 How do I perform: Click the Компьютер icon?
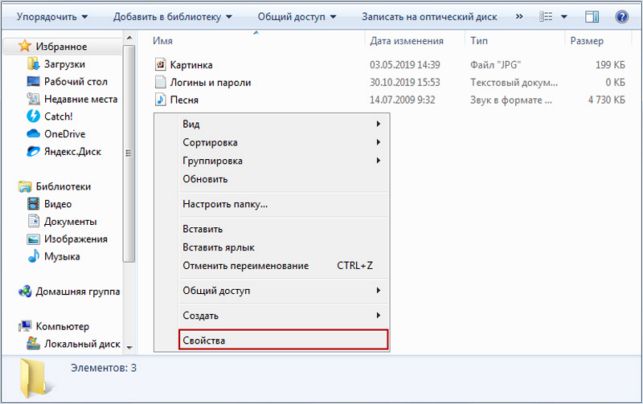tap(25, 326)
